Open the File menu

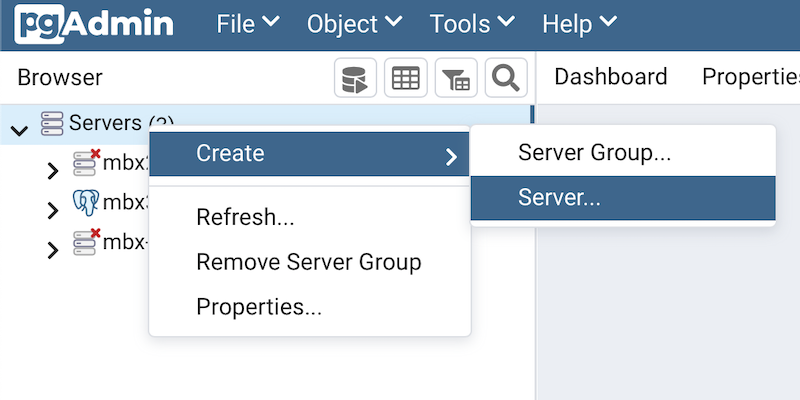[248, 23]
